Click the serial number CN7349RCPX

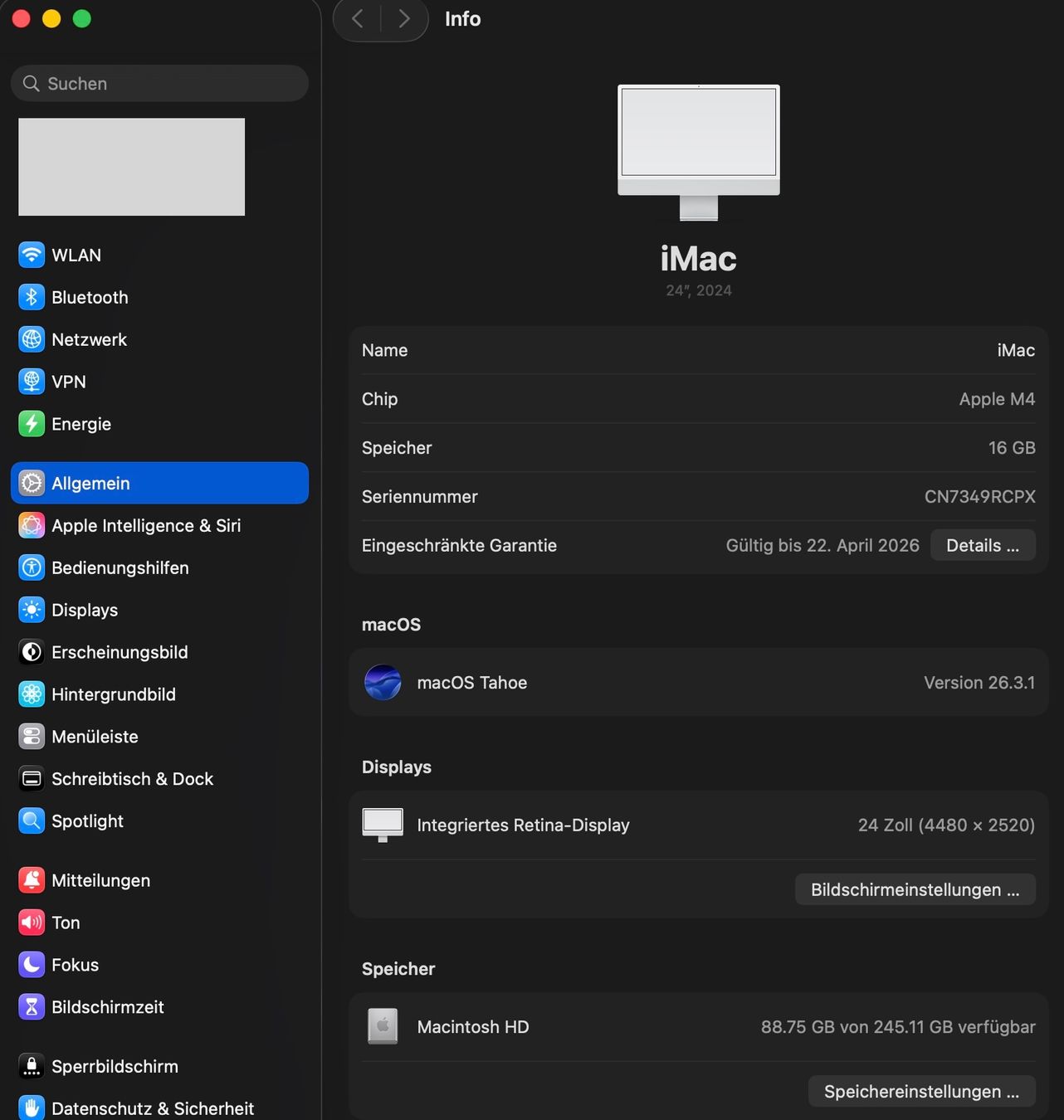(x=980, y=496)
